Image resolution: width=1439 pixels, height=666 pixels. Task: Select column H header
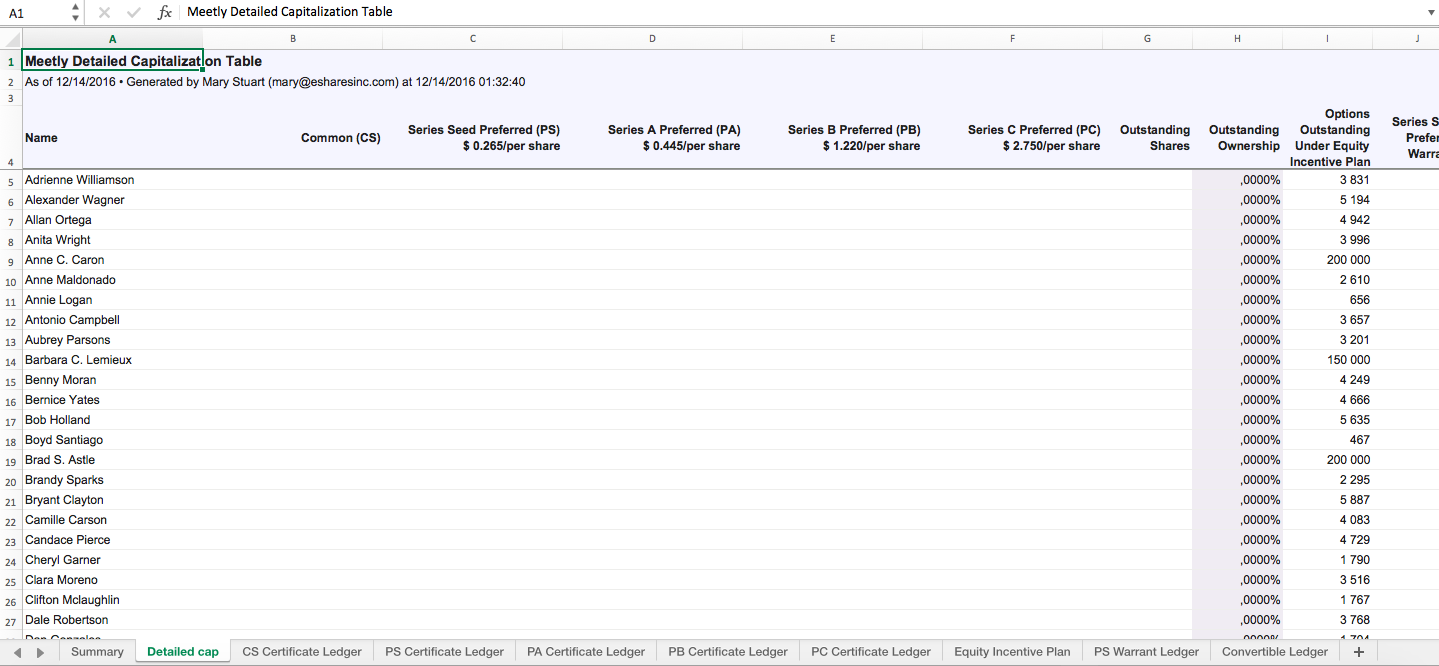(x=1238, y=39)
